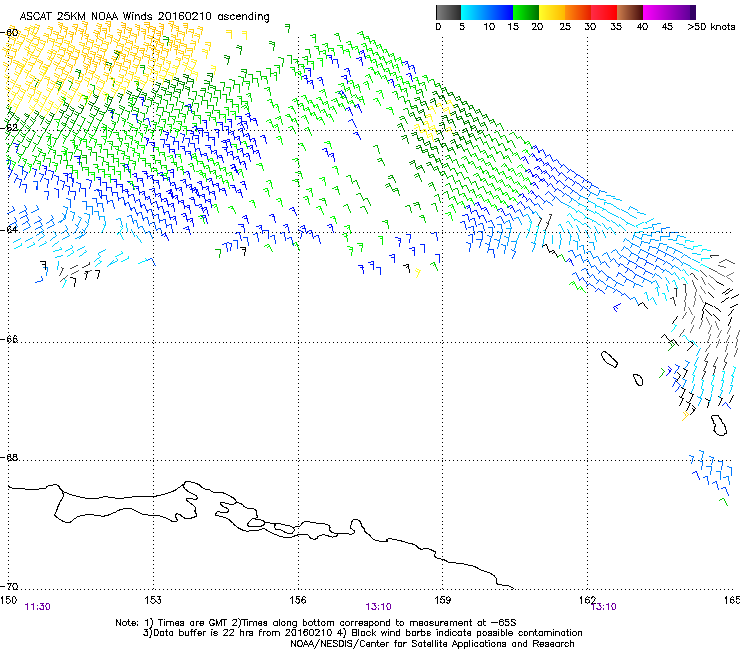Click the 150 longitude axis label
Screen dimensions: 740x650
pyautogui.click(x=8, y=600)
